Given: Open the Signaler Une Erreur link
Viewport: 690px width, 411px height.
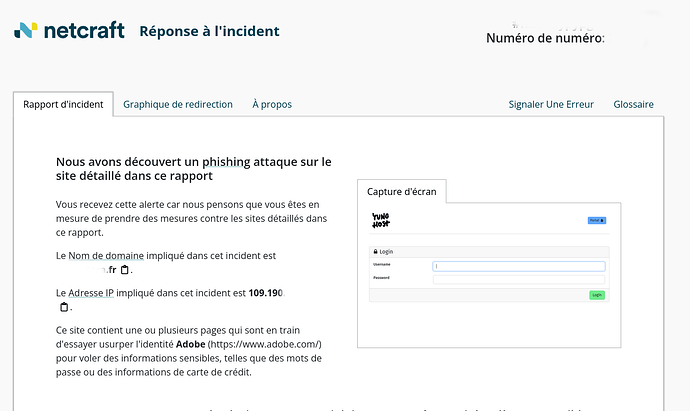Looking at the screenshot, I should pyautogui.click(x=551, y=104).
